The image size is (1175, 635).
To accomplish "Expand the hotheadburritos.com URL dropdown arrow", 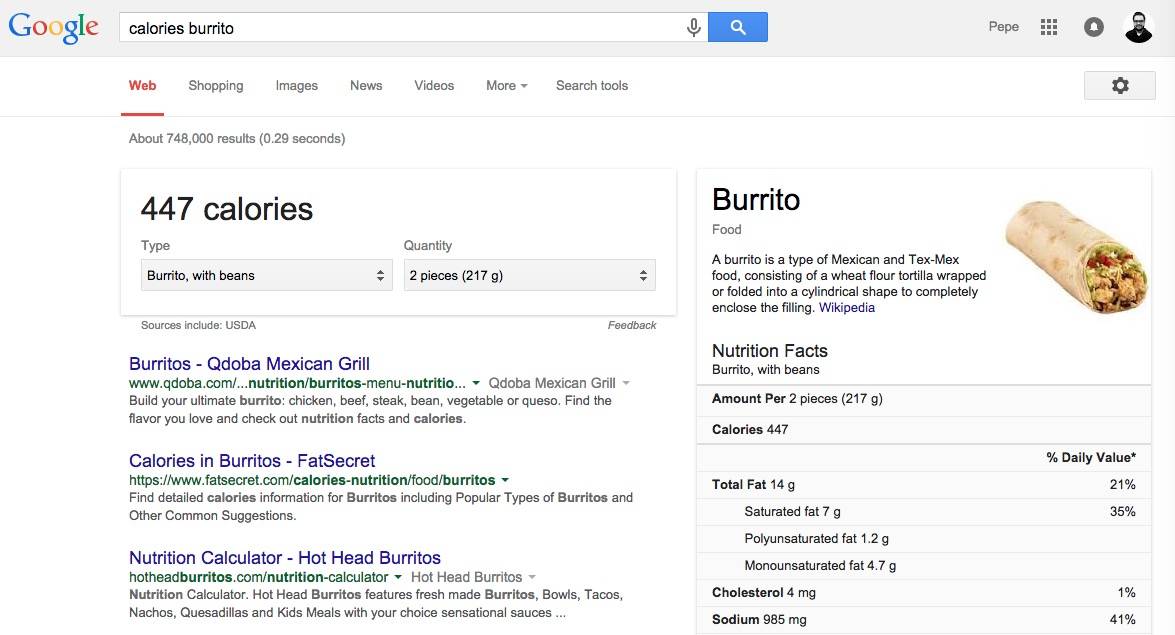I will [398, 577].
